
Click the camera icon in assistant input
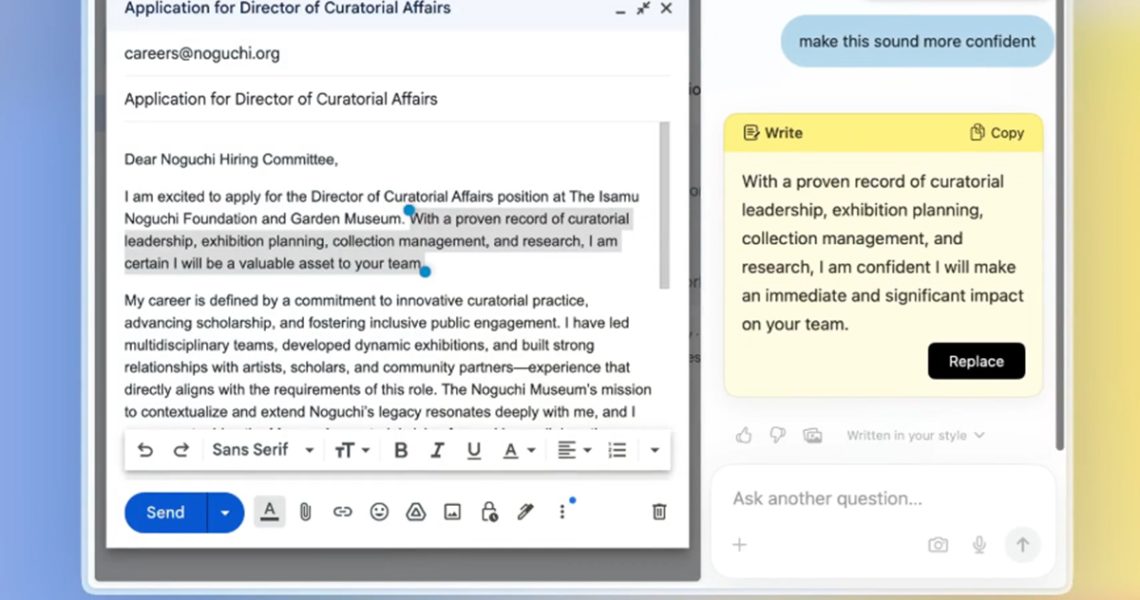click(x=938, y=545)
